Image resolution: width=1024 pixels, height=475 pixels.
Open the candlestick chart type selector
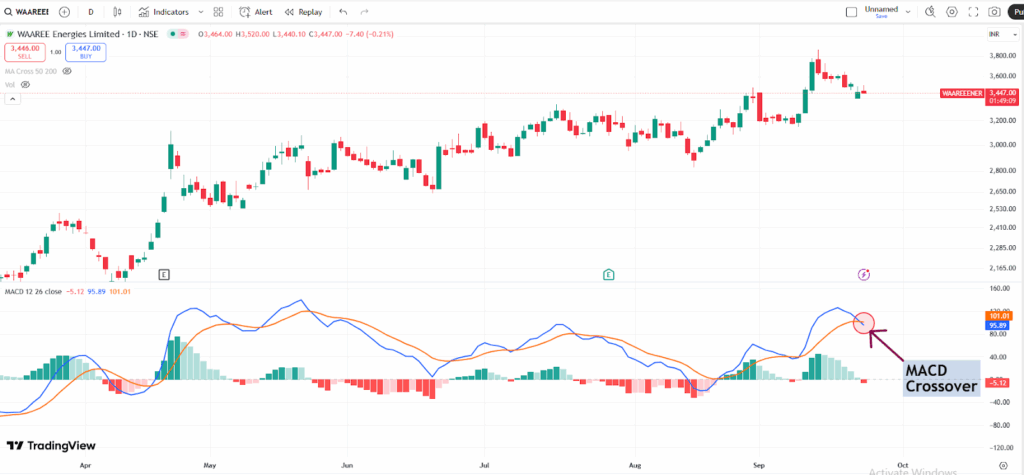pyautogui.click(x=119, y=12)
